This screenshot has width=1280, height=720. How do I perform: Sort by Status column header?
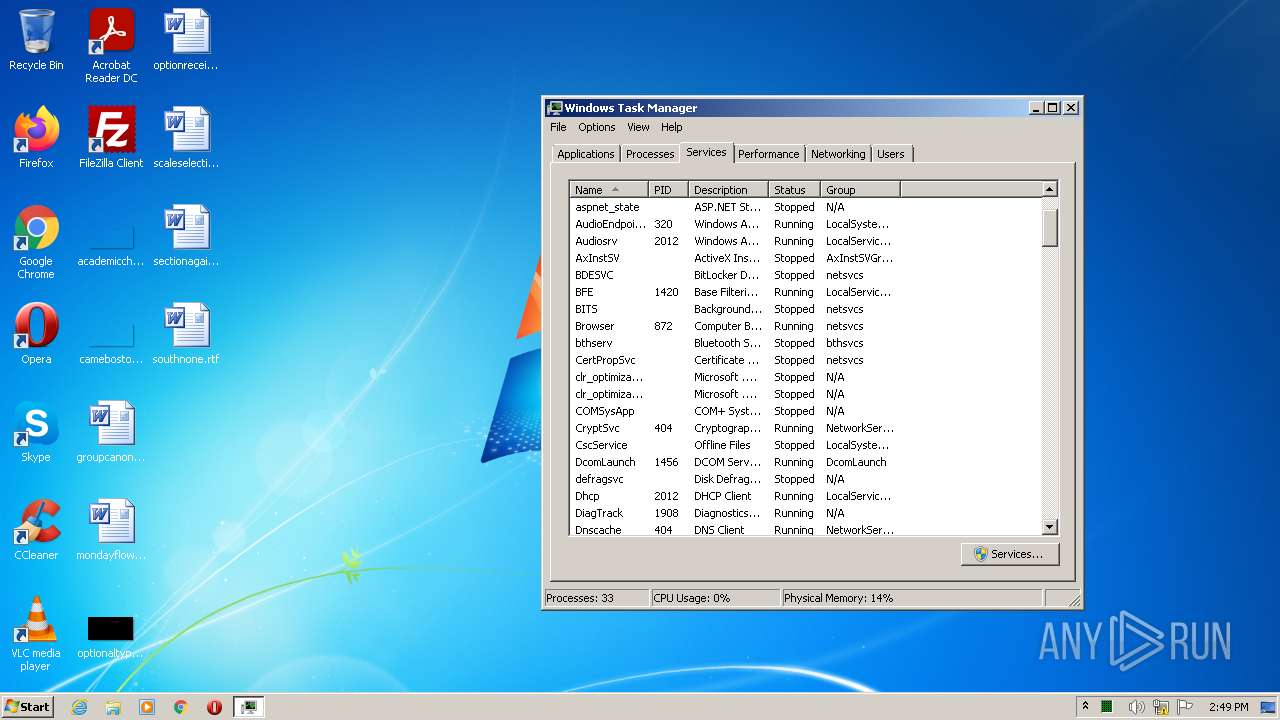pyautogui.click(x=794, y=190)
